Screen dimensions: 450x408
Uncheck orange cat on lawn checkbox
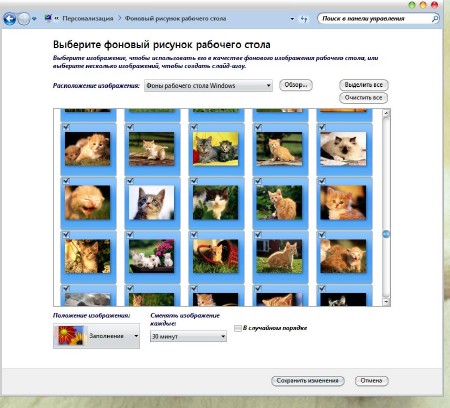click(258, 235)
